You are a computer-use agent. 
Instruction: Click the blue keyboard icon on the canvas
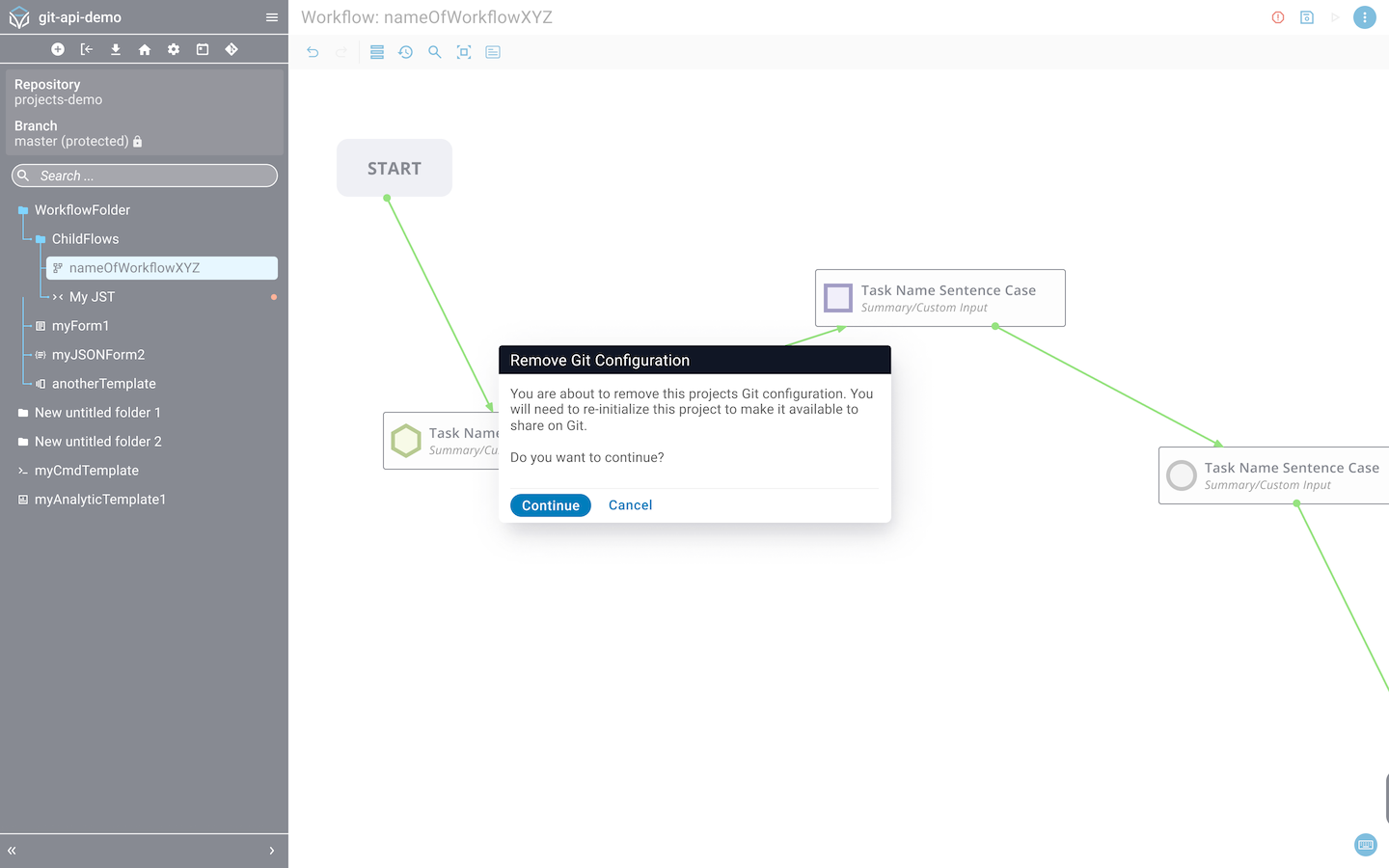click(x=1366, y=845)
